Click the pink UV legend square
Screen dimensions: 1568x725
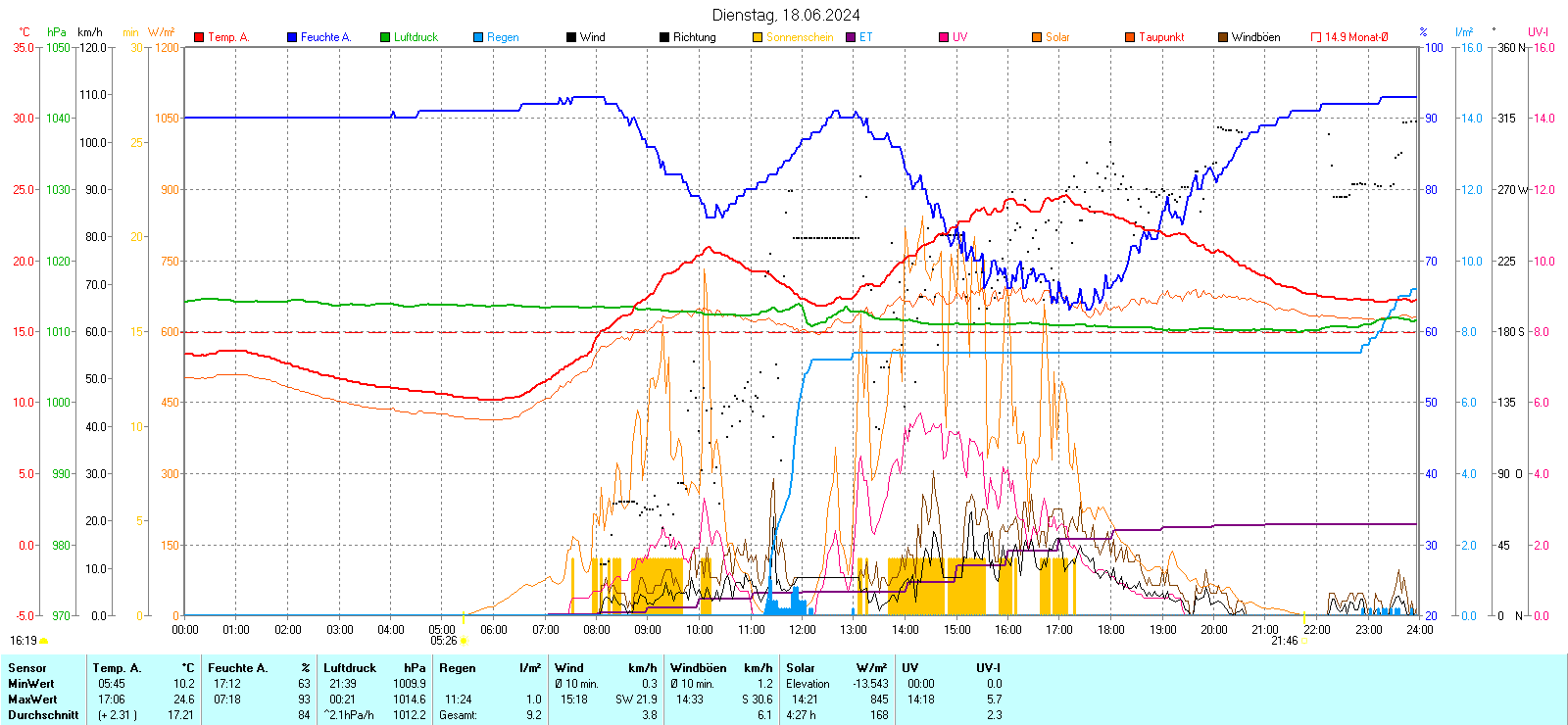pos(944,37)
